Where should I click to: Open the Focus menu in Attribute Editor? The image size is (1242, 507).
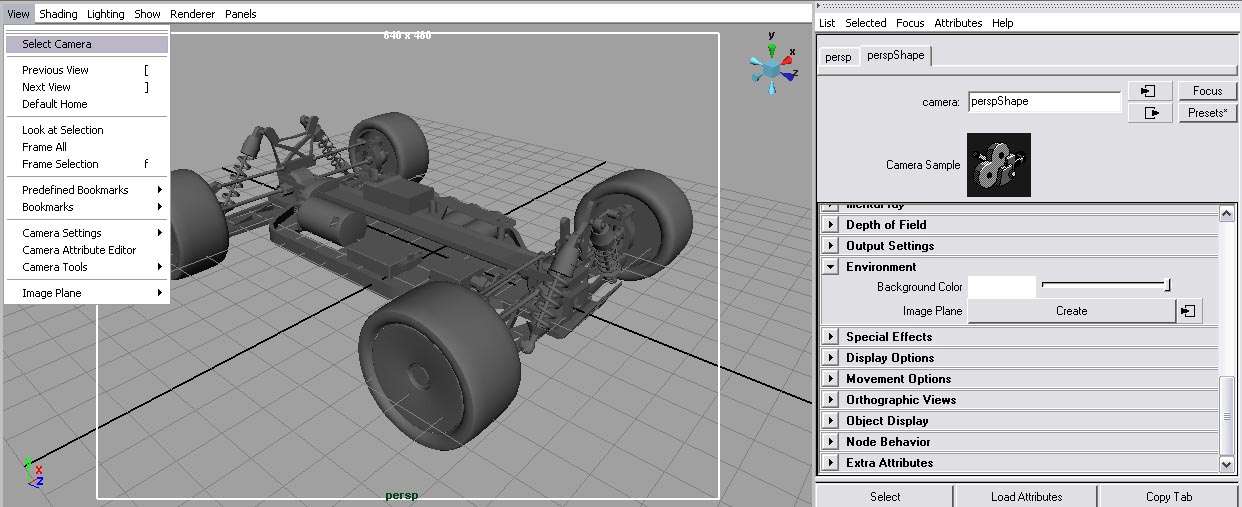tap(910, 23)
